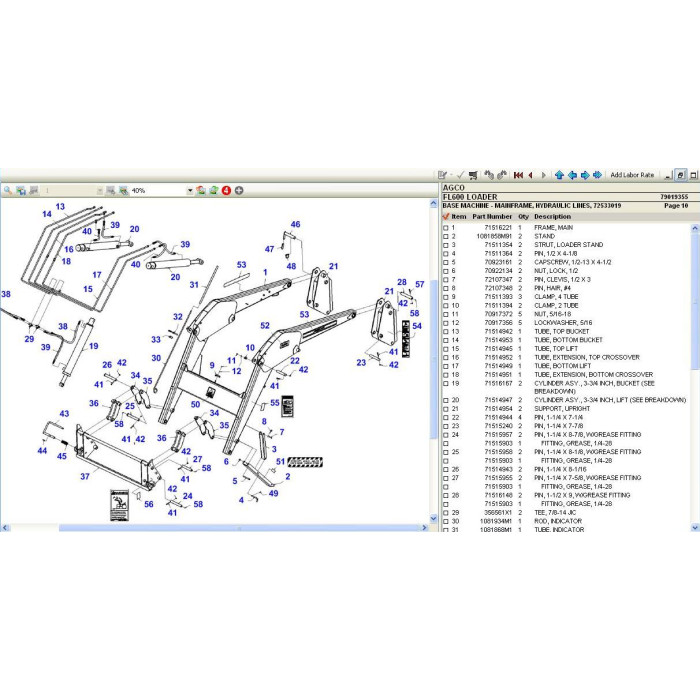The height and width of the screenshot is (700, 700).
Task: Click the first hands icon in top toolbar
Action: [489, 175]
